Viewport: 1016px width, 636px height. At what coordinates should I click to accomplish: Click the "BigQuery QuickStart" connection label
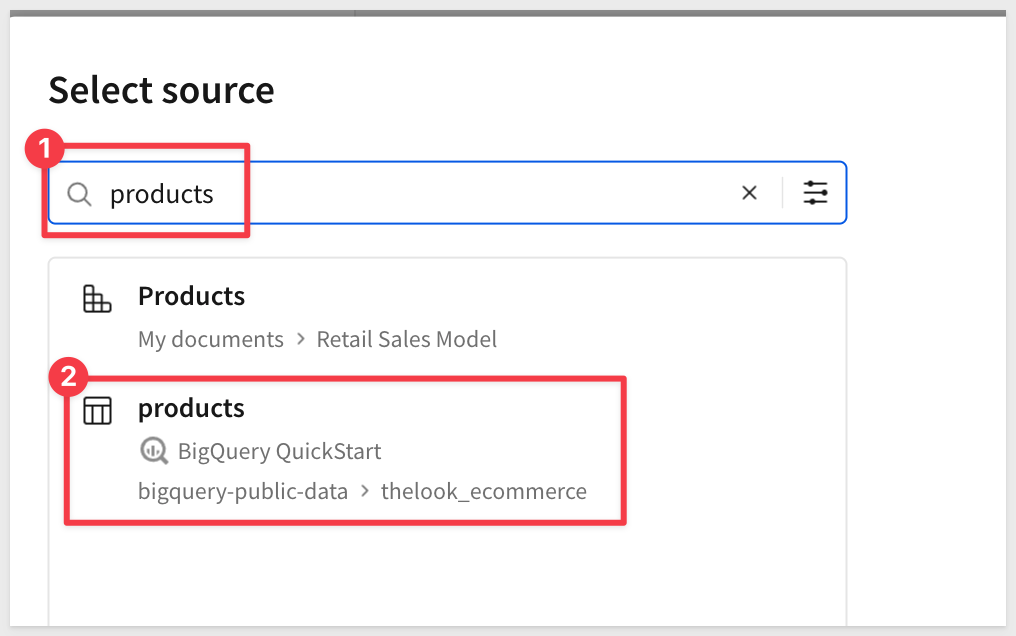[279, 451]
